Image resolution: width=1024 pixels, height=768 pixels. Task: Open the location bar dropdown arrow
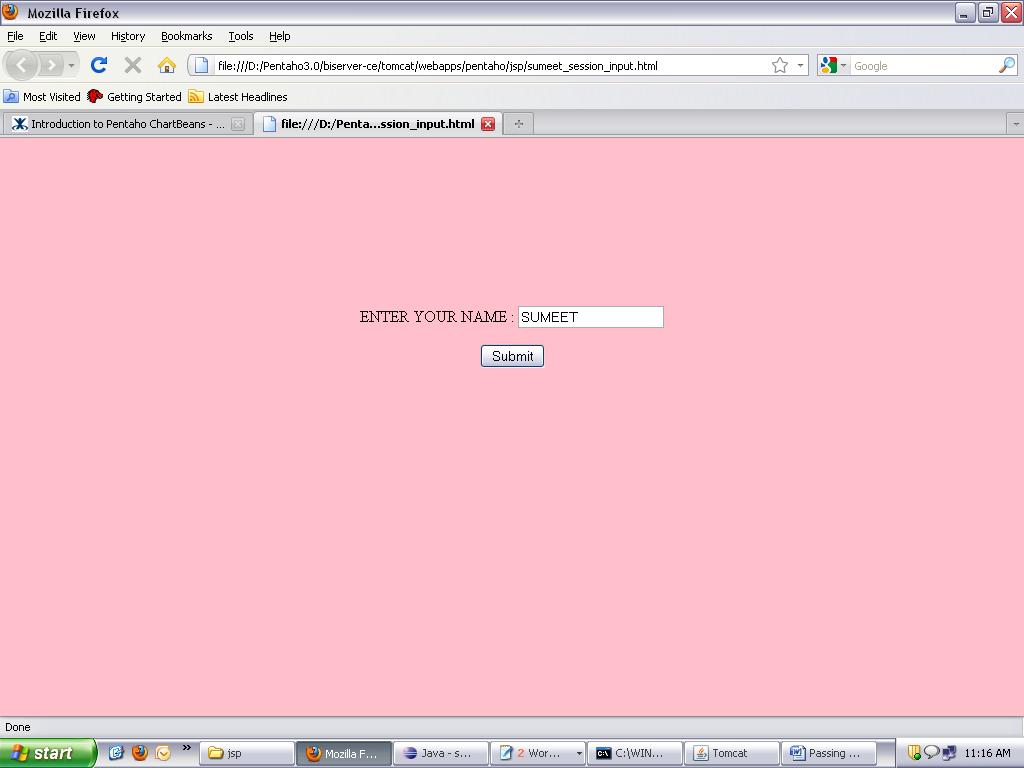tap(802, 65)
